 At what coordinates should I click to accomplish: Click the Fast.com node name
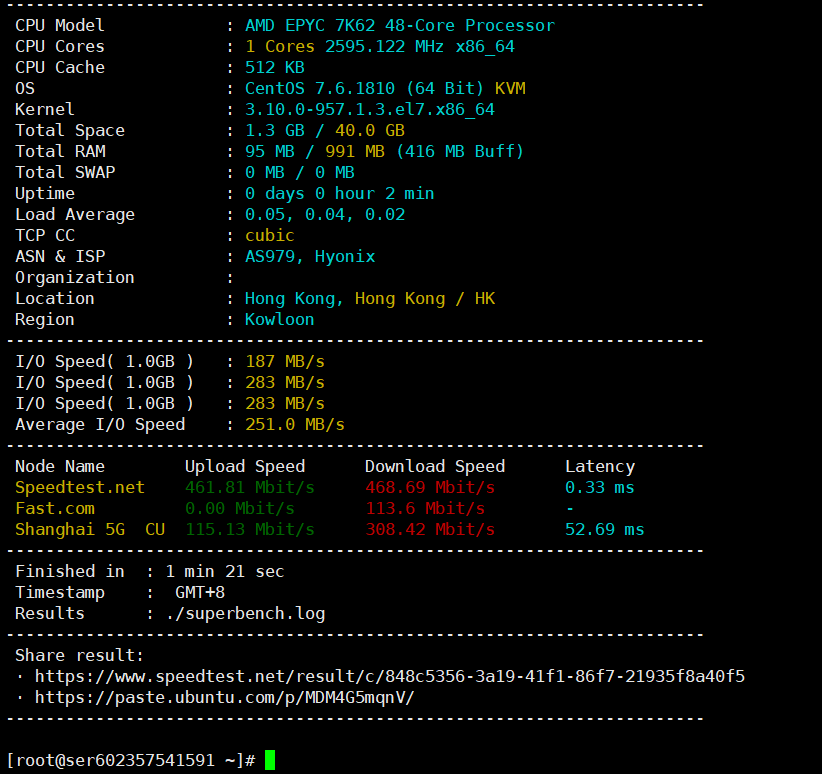(54, 509)
